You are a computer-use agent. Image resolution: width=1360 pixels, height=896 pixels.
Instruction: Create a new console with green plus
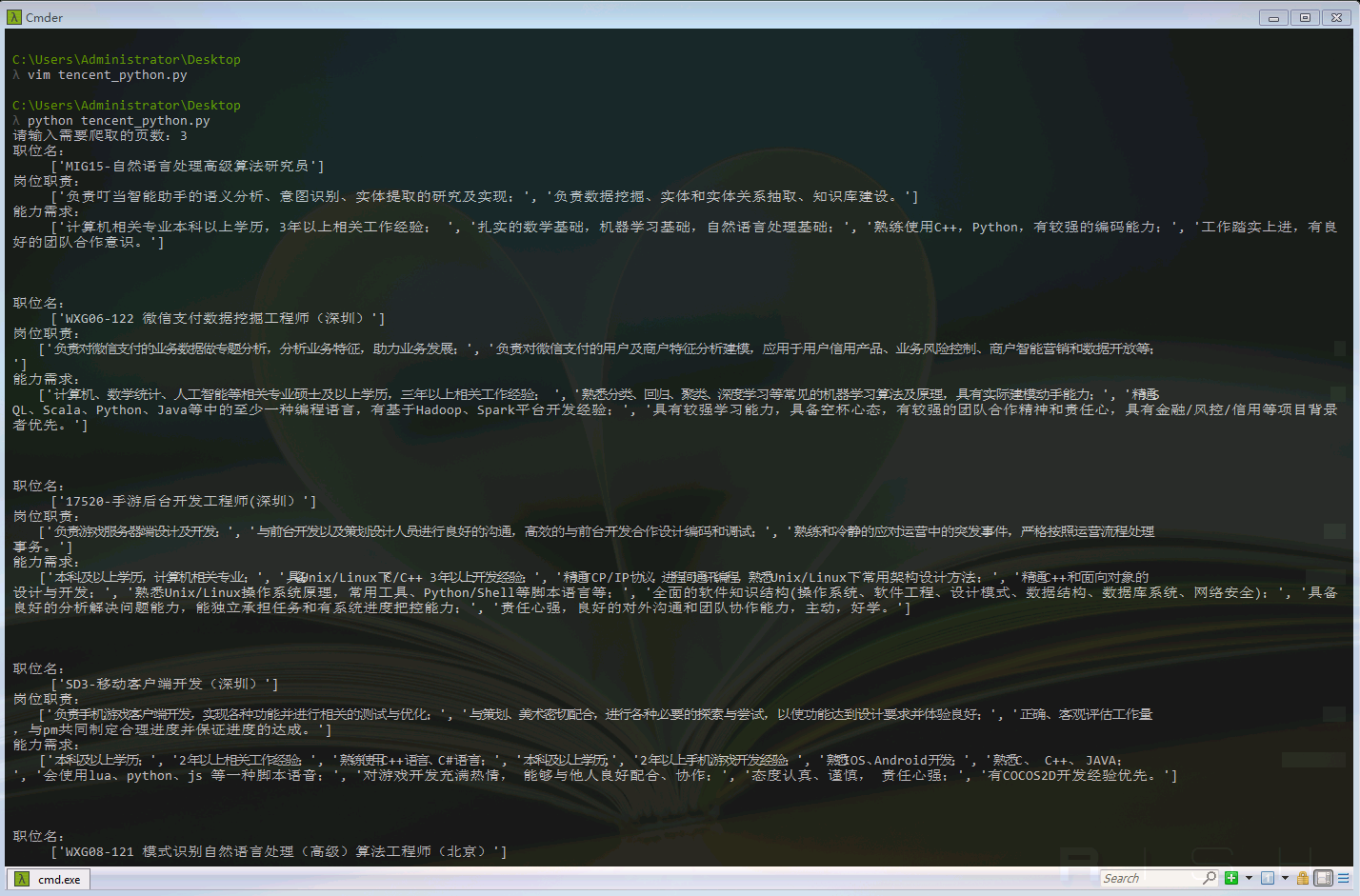1231,878
